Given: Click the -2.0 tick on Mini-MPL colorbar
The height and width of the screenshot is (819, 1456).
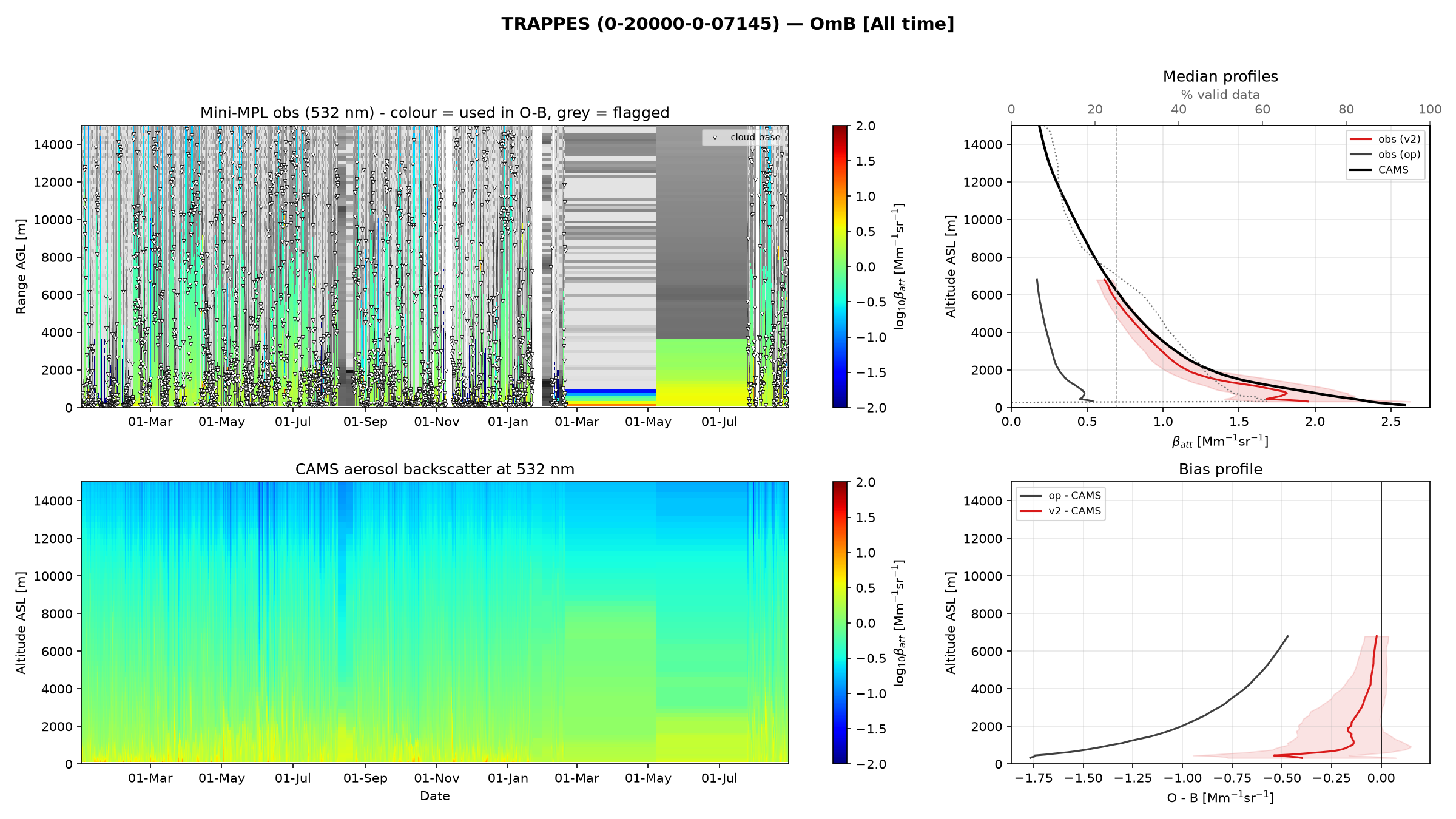Looking at the screenshot, I should (871, 408).
